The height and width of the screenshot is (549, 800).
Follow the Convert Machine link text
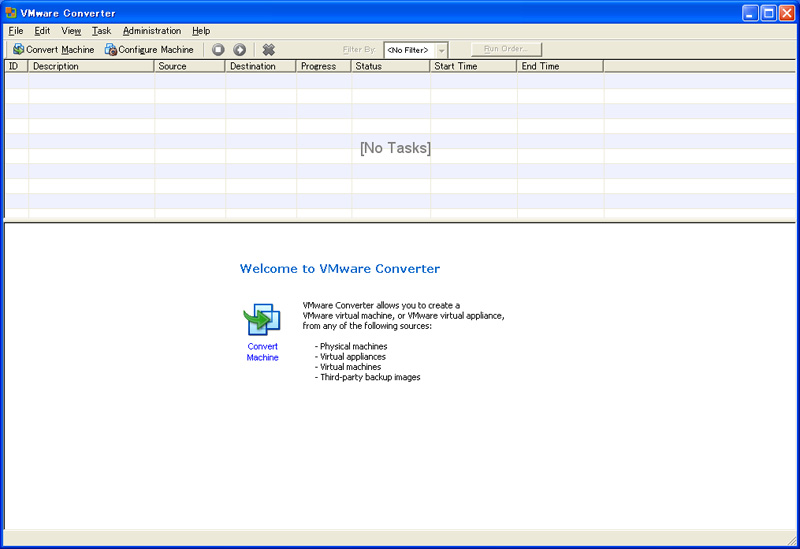(x=262, y=352)
